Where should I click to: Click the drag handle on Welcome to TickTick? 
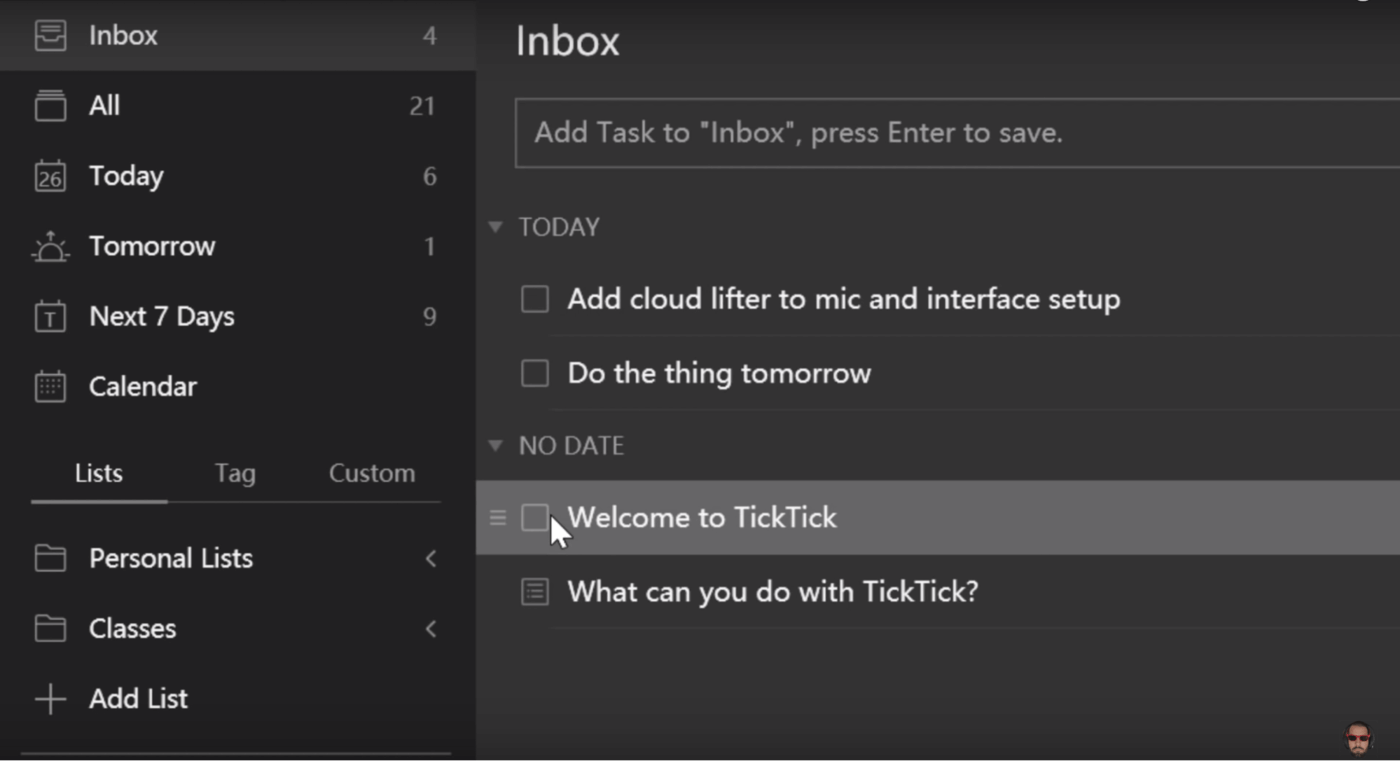tap(497, 518)
